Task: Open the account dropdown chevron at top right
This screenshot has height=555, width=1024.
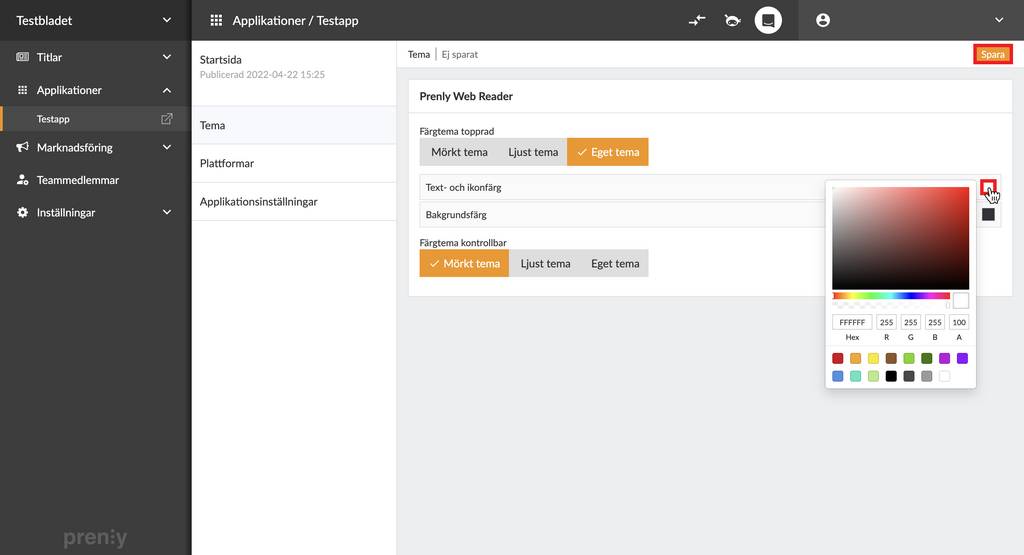Action: point(999,20)
